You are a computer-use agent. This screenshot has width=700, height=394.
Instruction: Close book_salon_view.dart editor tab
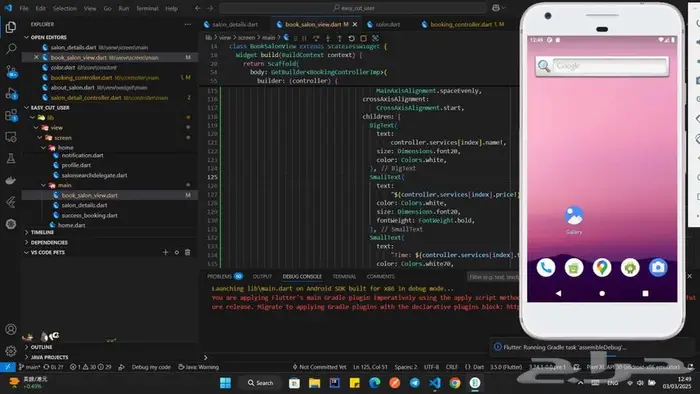tap(355, 25)
